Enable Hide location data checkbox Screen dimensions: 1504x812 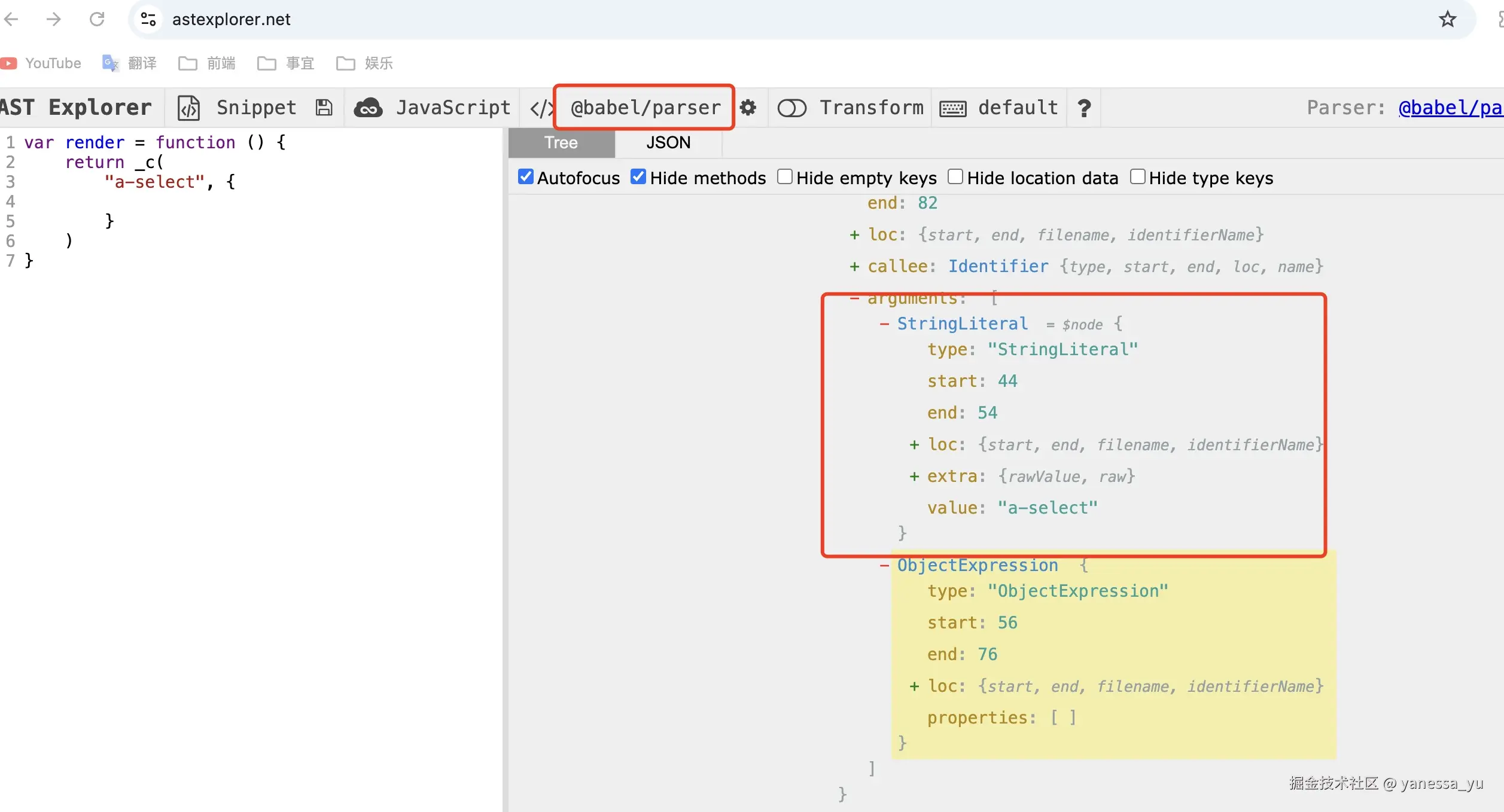955,177
